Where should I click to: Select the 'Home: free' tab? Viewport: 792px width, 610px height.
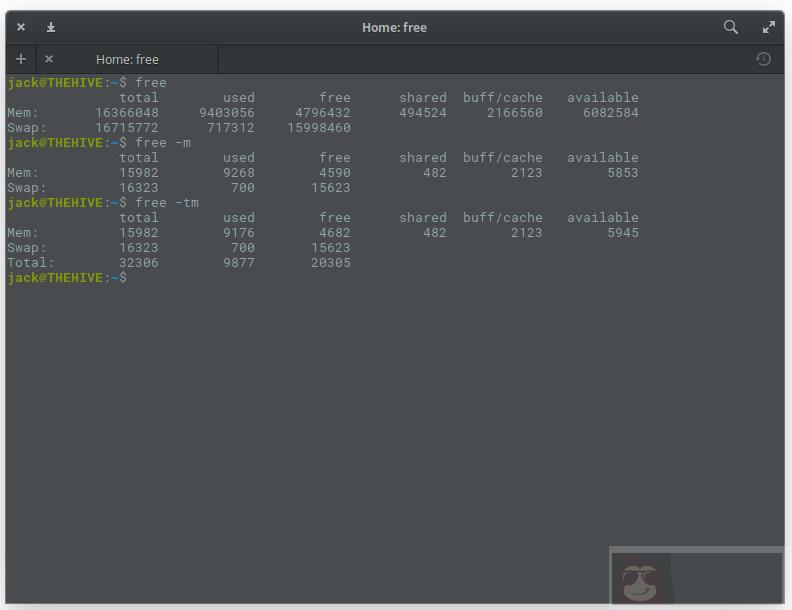pyautogui.click(x=127, y=60)
